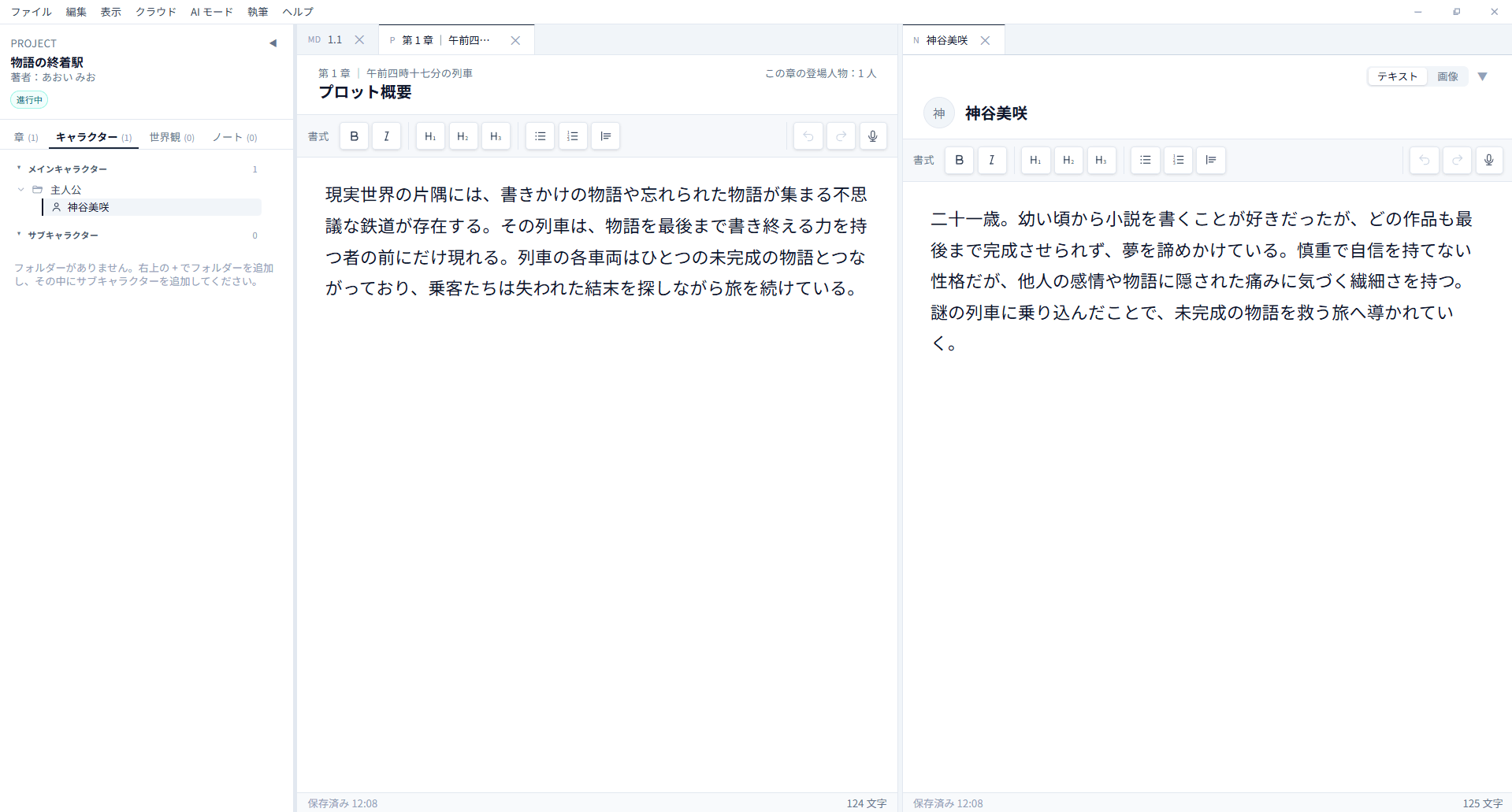This screenshot has height=812, width=1512.
Task: Switch to the 章 sidebar tab
Action: tap(26, 137)
